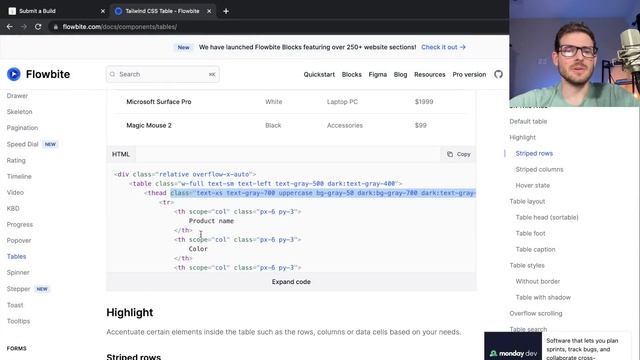The width and height of the screenshot is (640, 360).
Task: Go to Skeleton in the sidebar
Action: pyautogui.click(x=19, y=112)
